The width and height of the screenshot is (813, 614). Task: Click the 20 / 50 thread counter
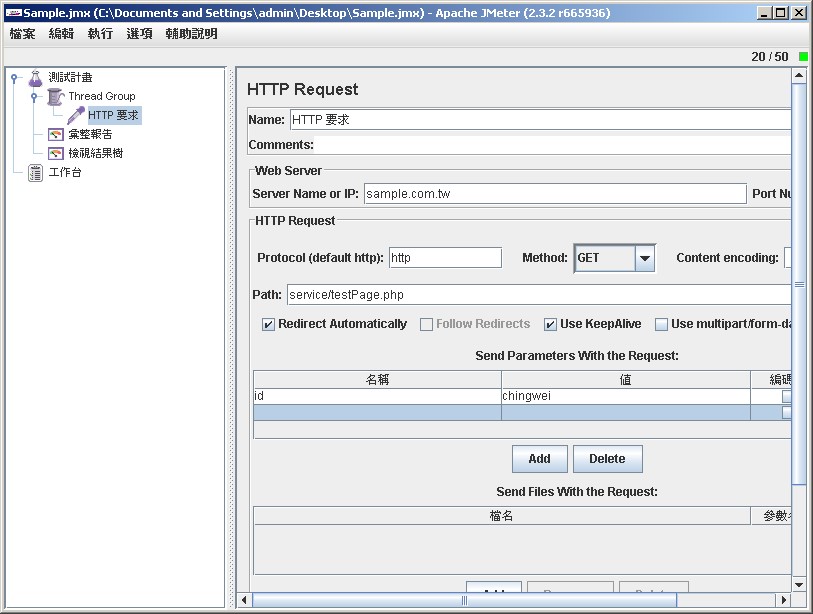[x=770, y=57]
